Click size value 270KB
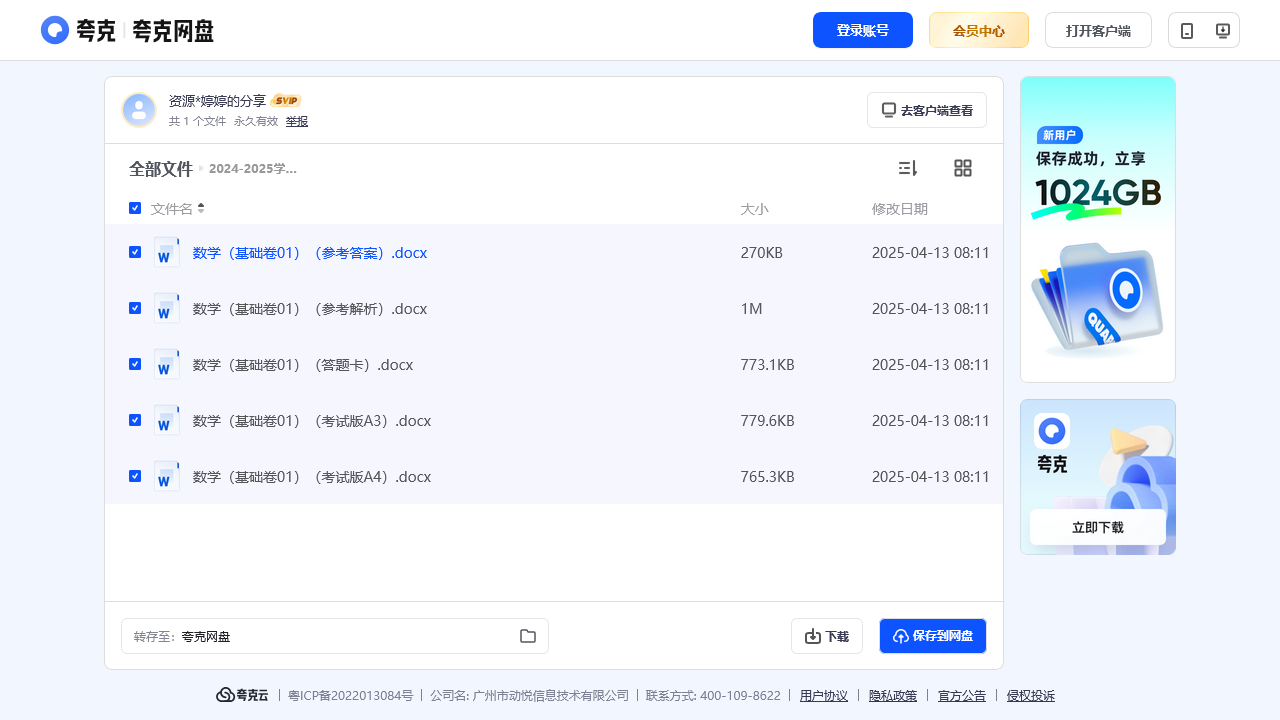This screenshot has width=1280, height=720. [x=762, y=253]
